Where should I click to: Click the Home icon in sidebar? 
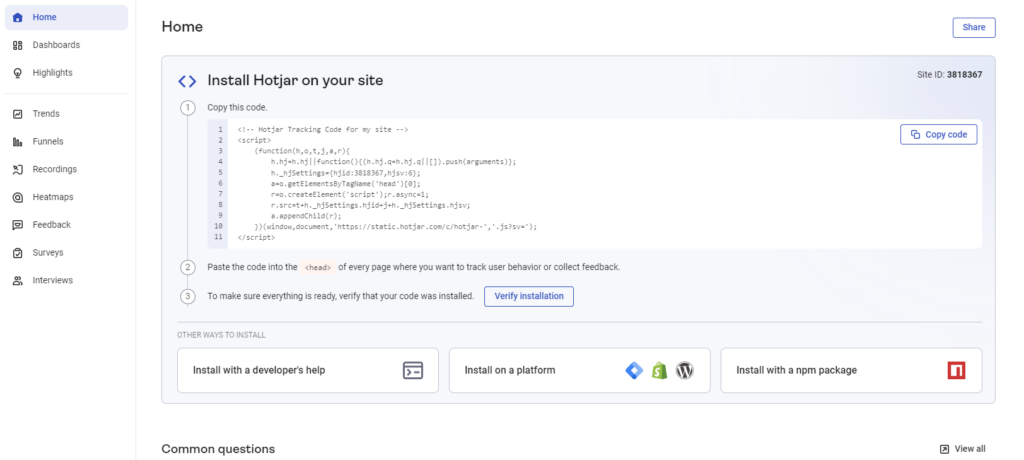click(x=18, y=18)
